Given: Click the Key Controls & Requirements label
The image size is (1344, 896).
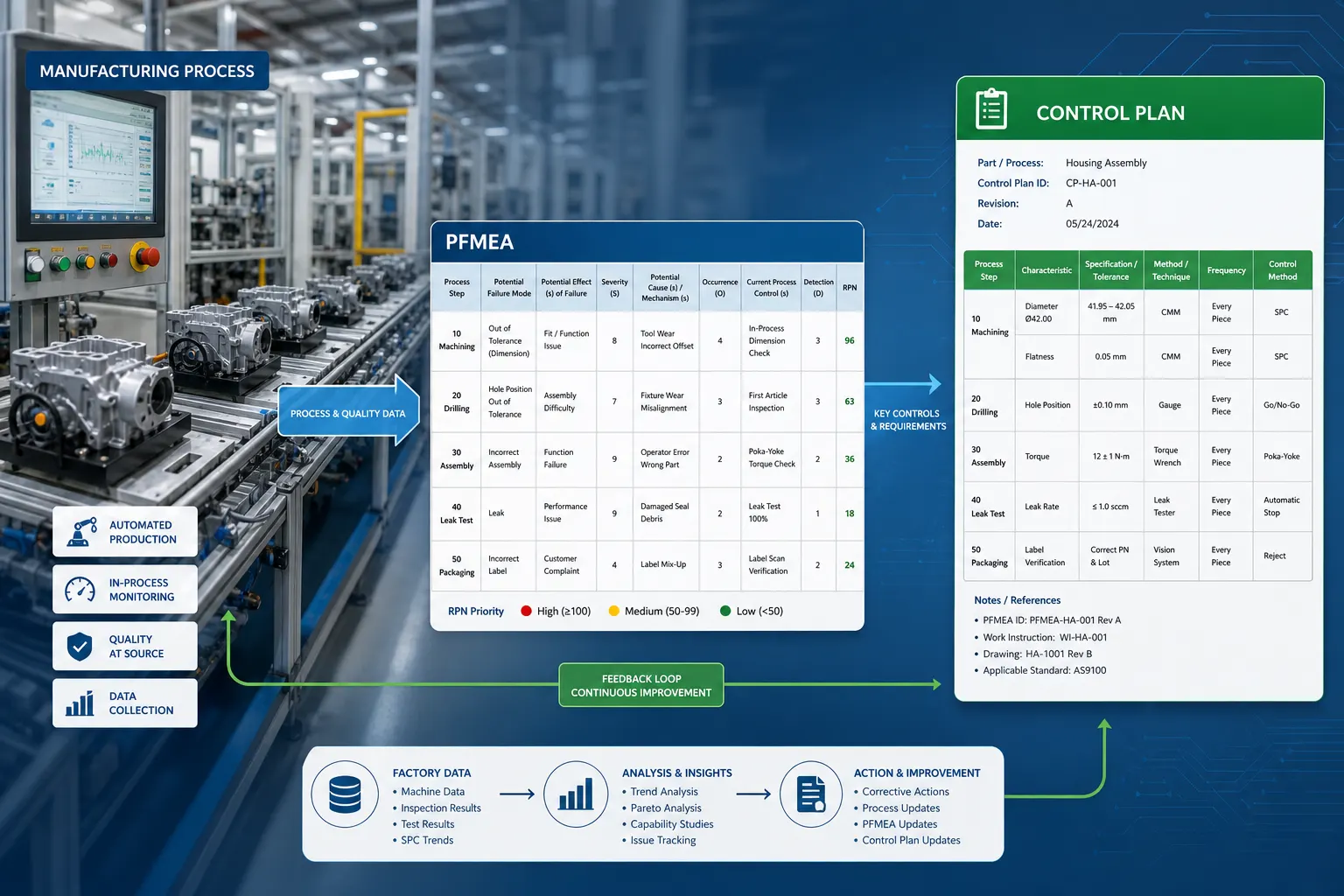Looking at the screenshot, I should pos(907,420).
